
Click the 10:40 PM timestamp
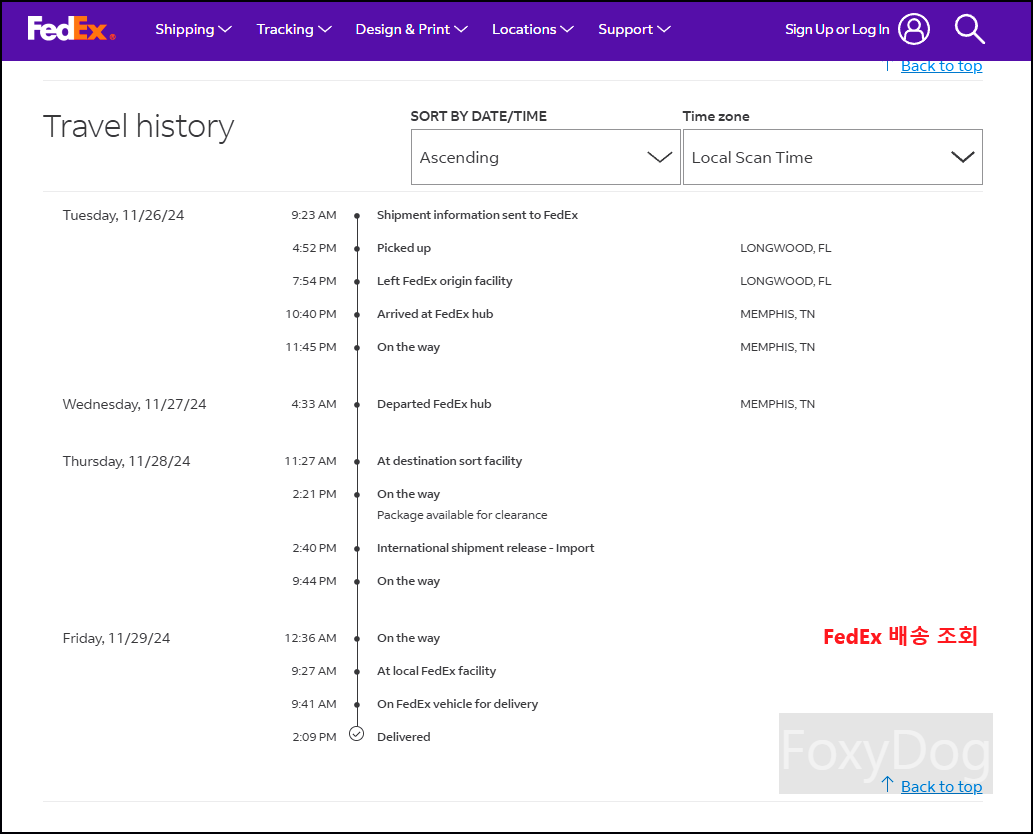[x=311, y=314]
